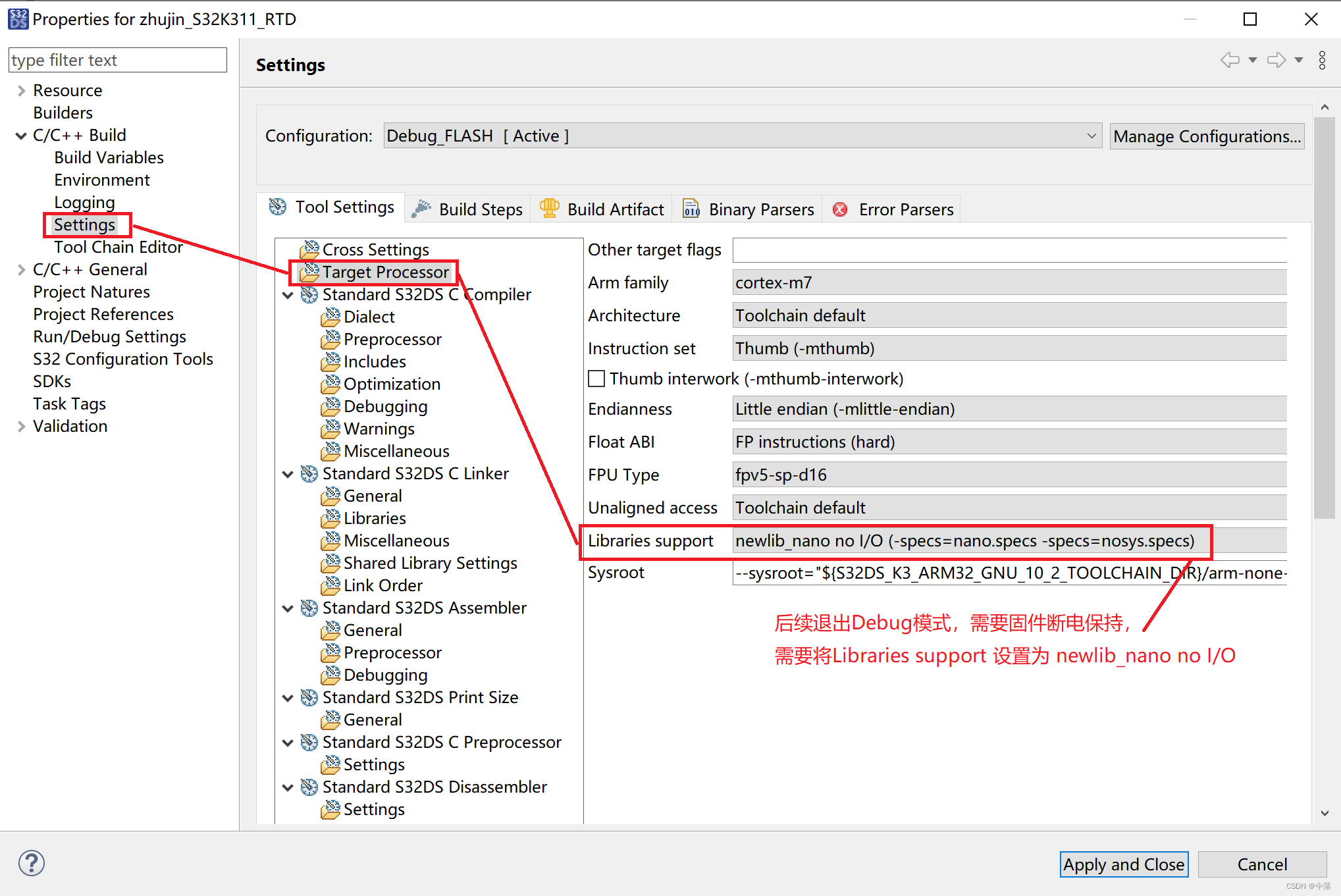Click the help question mark icon

tap(30, 863)
